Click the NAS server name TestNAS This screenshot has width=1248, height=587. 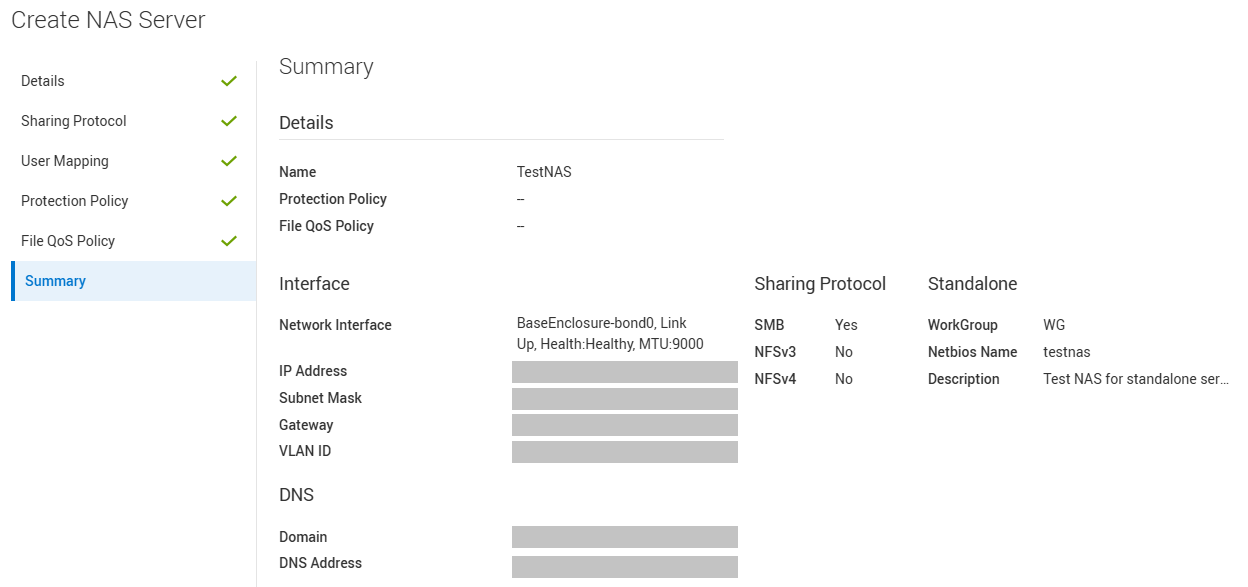544,172
